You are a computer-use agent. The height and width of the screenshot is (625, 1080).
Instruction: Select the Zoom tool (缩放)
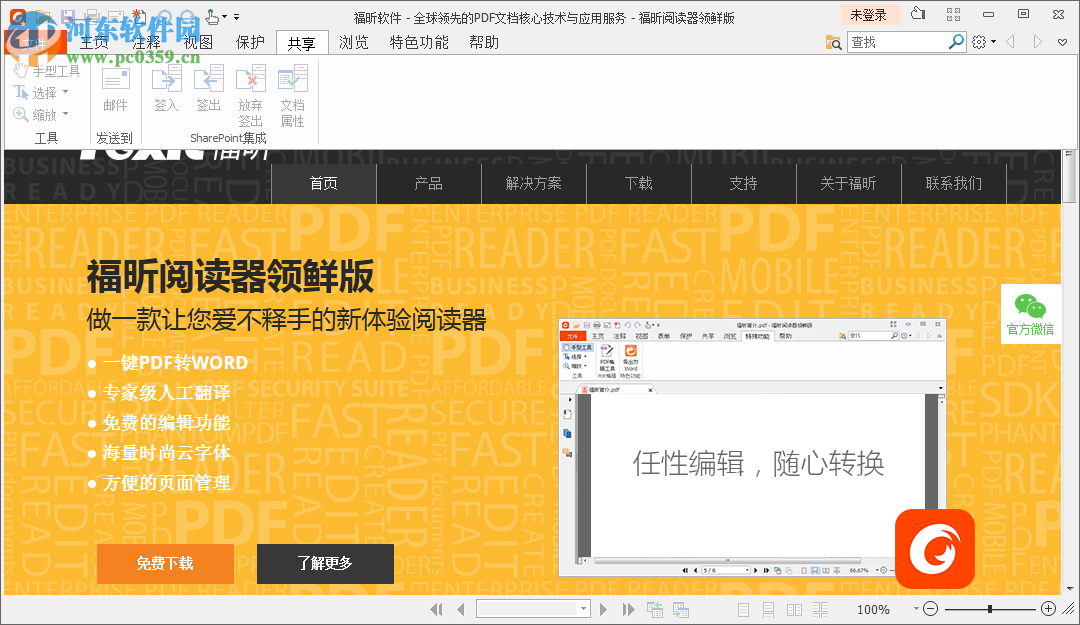point(40,113)
